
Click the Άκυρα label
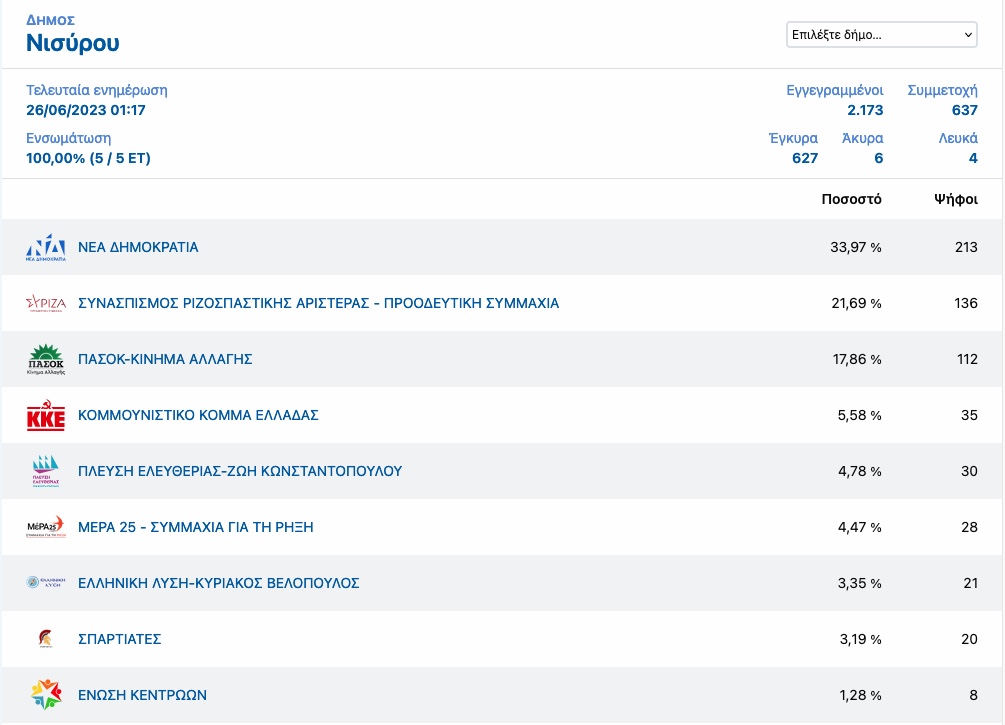pyautogui.click(x=862, y=138)
